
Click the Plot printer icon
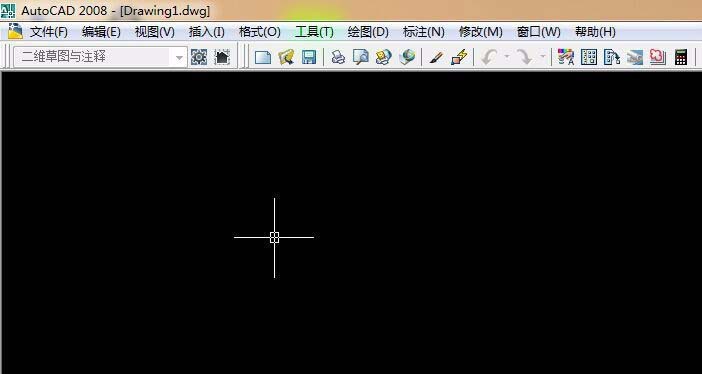coord(338,57)
